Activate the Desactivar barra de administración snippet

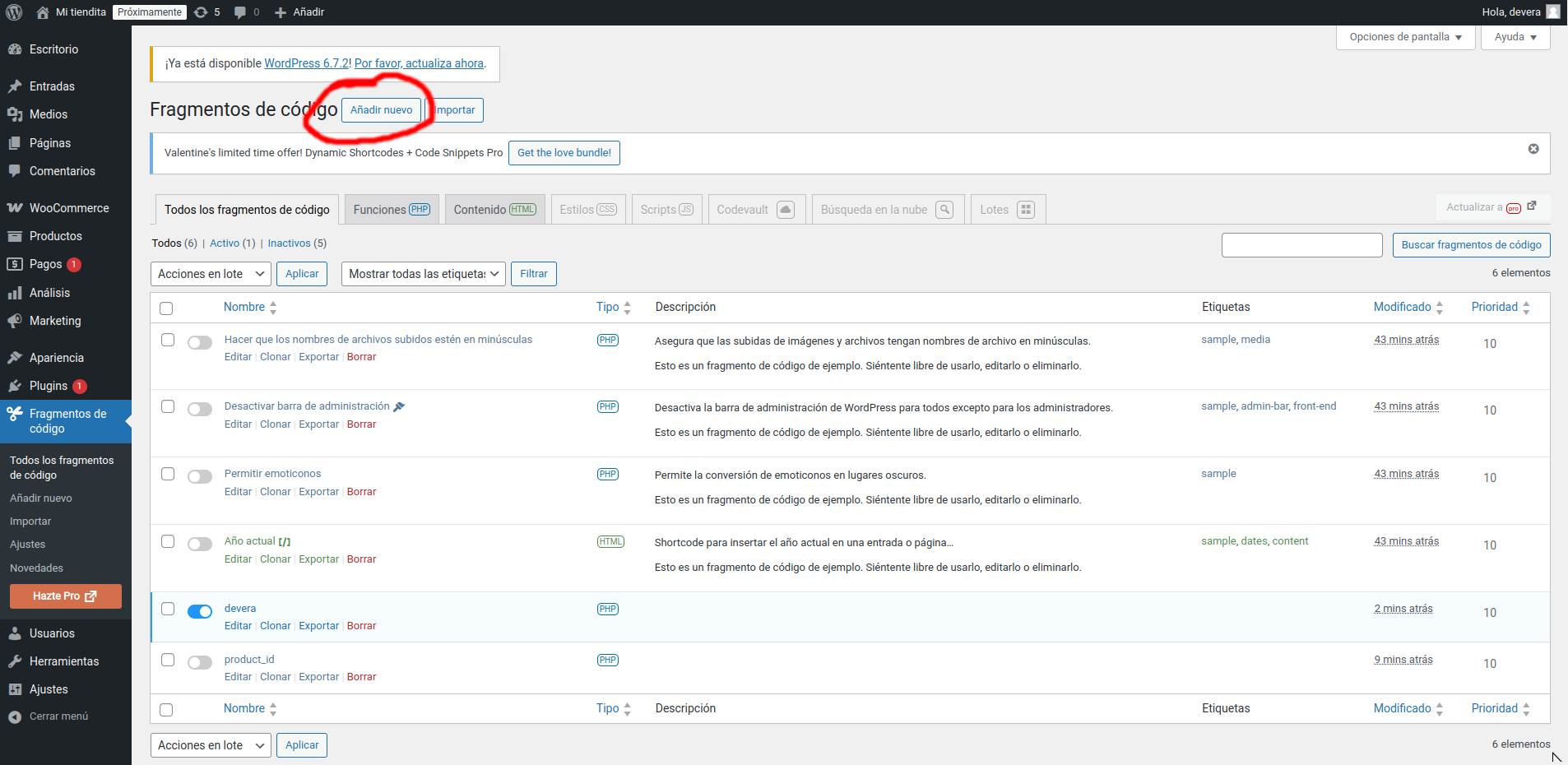200,409
